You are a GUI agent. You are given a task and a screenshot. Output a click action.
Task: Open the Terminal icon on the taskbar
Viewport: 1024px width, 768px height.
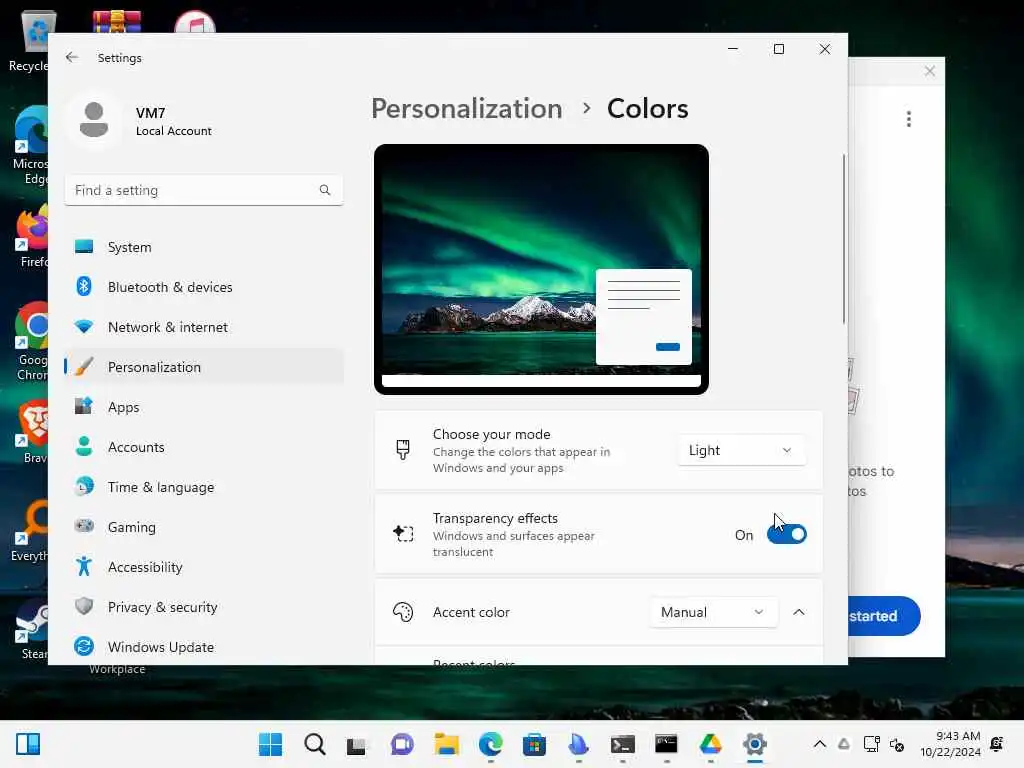(622, 744)
